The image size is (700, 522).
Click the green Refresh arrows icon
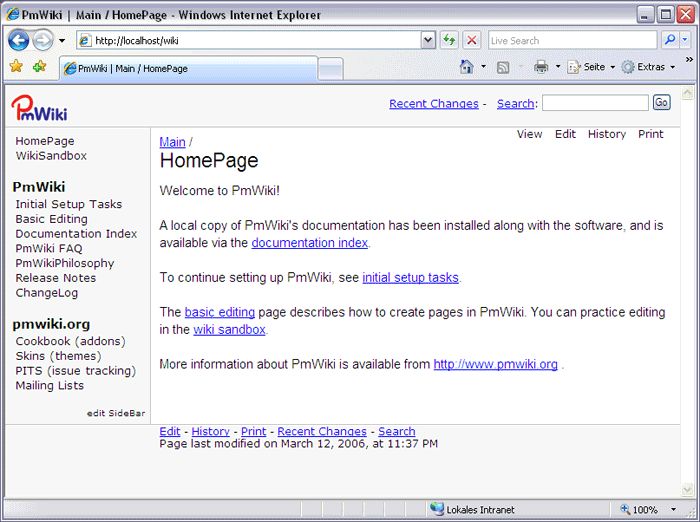click(449, 41)
